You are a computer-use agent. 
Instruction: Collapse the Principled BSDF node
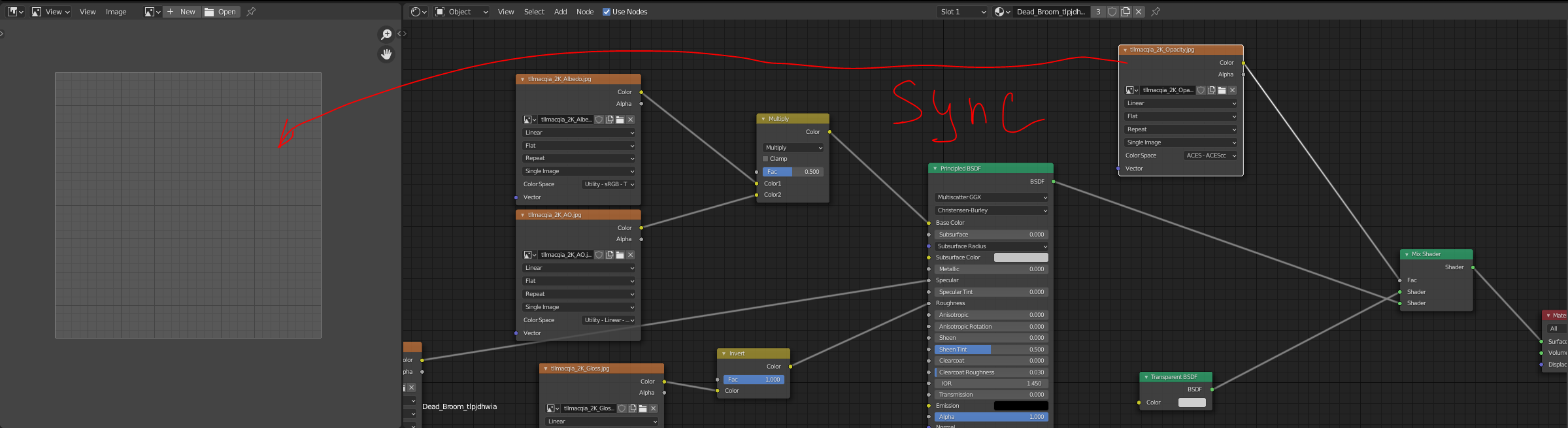935,169
